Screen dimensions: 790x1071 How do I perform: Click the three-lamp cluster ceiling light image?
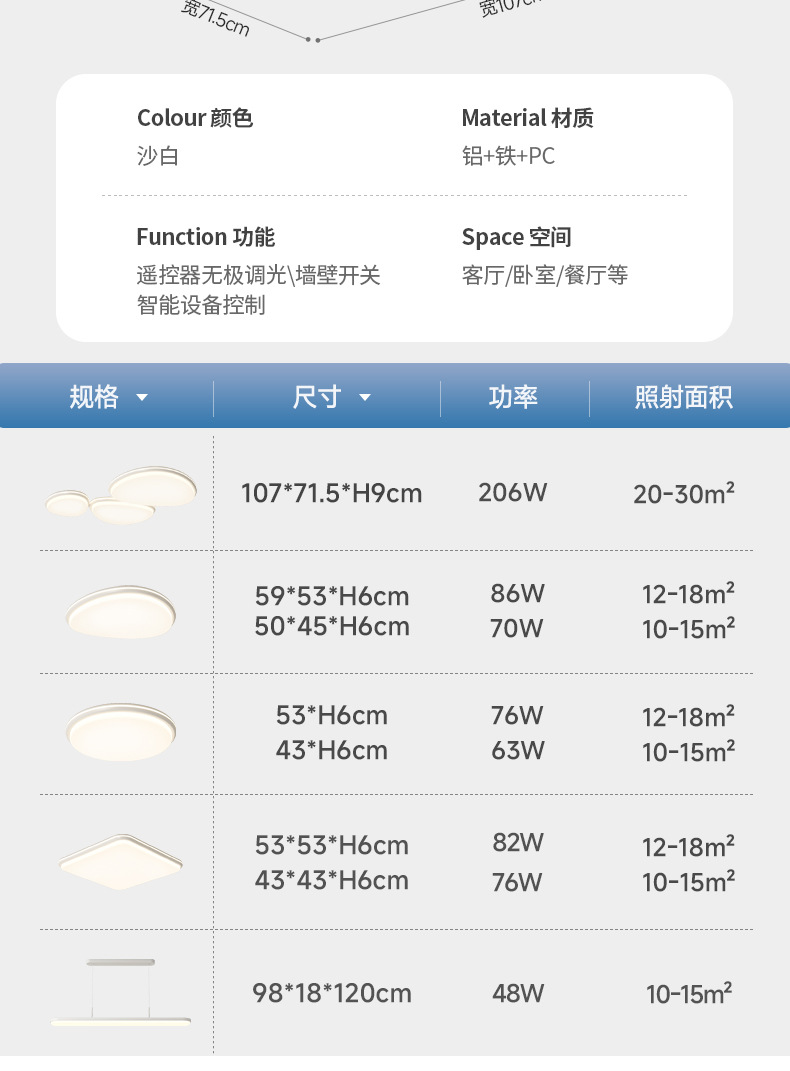click(122, 494)
